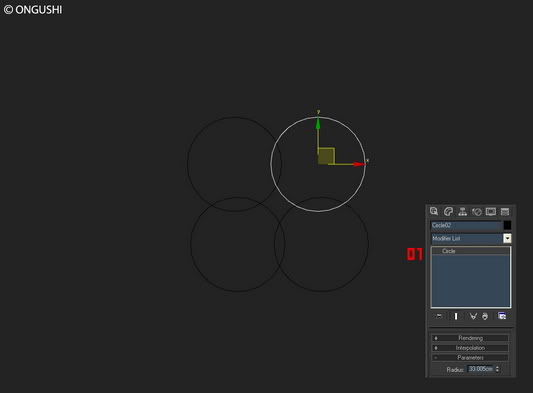
Task: Click the Radius value field
Action: point(481,369)
